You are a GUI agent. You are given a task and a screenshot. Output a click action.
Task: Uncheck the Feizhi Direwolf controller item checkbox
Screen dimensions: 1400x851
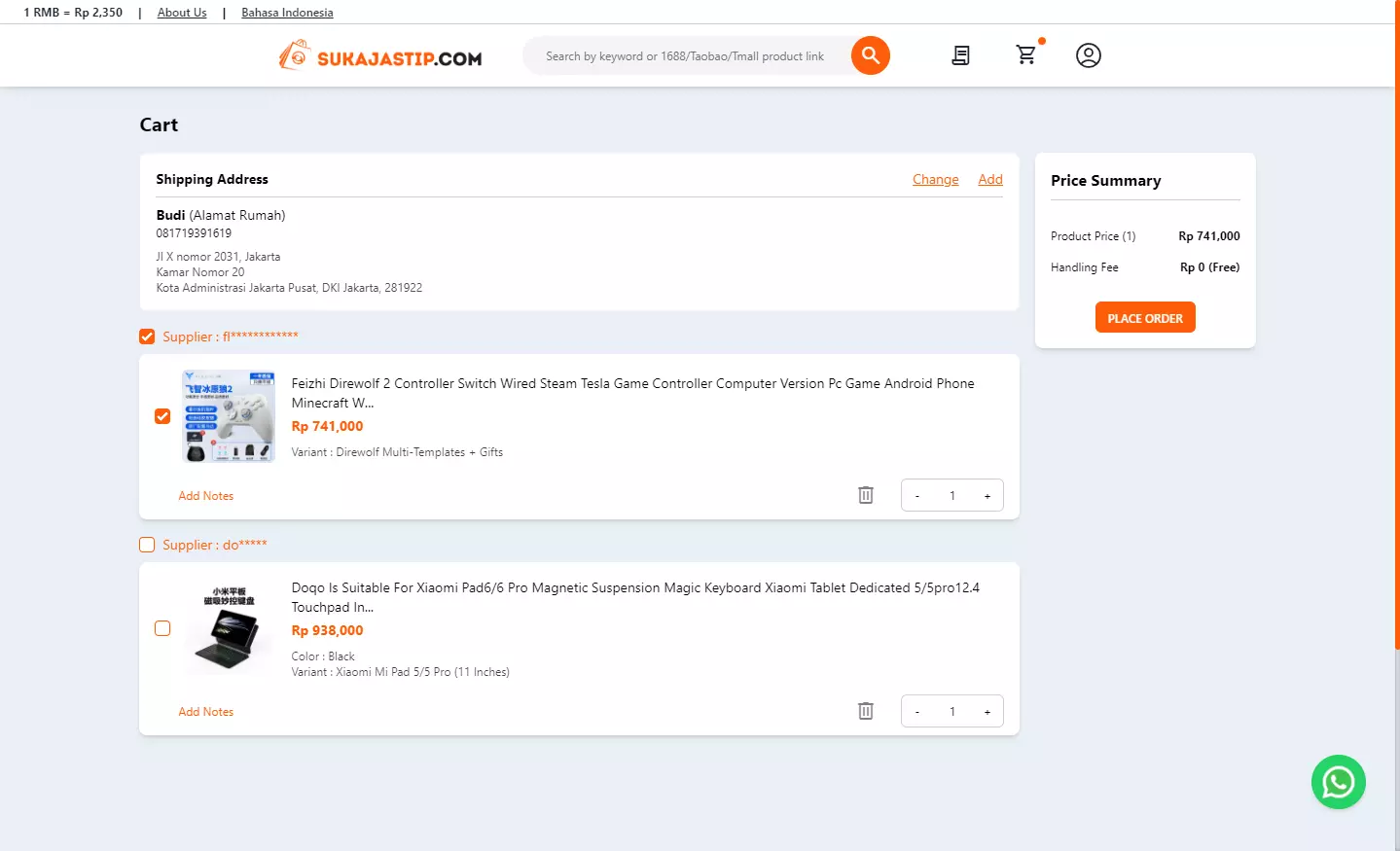point(162,416)
